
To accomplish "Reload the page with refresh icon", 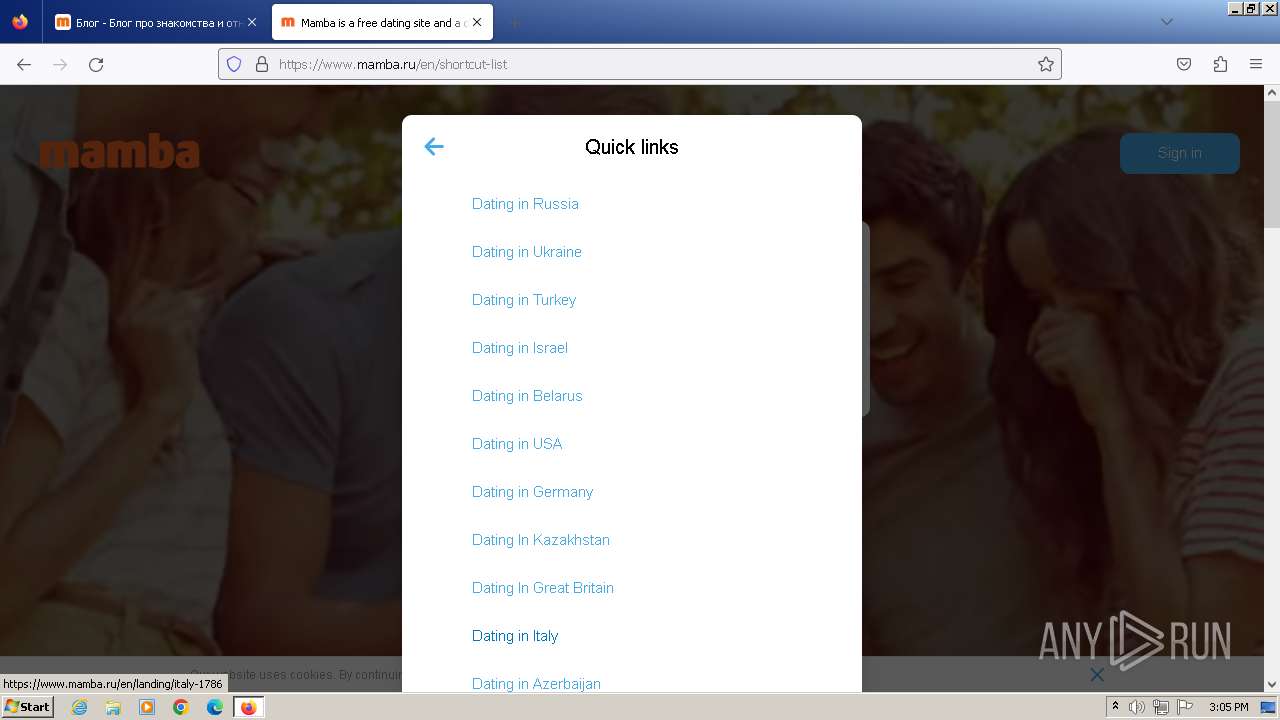I will tap(96, 64).
